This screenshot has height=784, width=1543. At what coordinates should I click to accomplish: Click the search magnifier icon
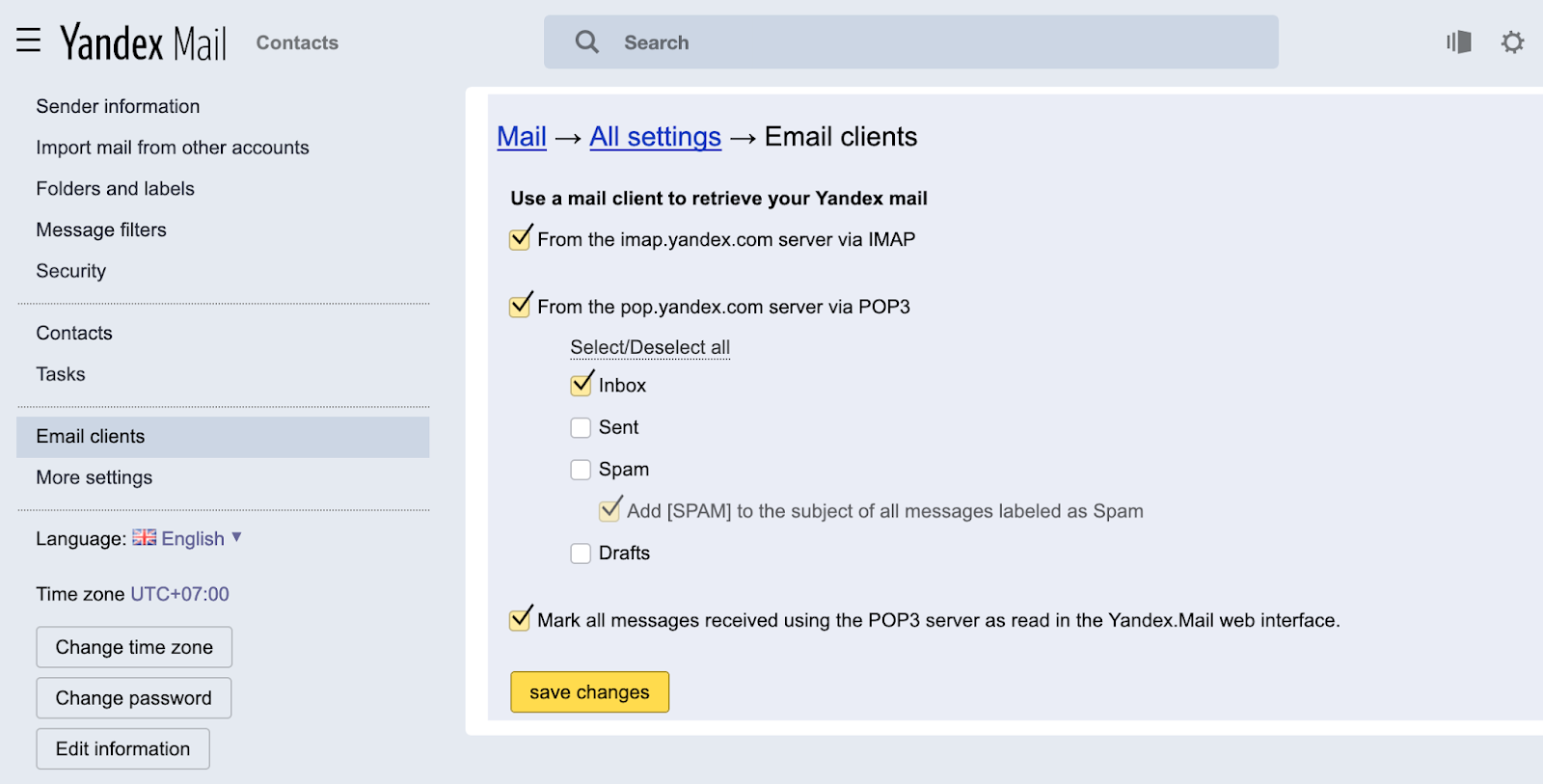[x=586, y=42]
